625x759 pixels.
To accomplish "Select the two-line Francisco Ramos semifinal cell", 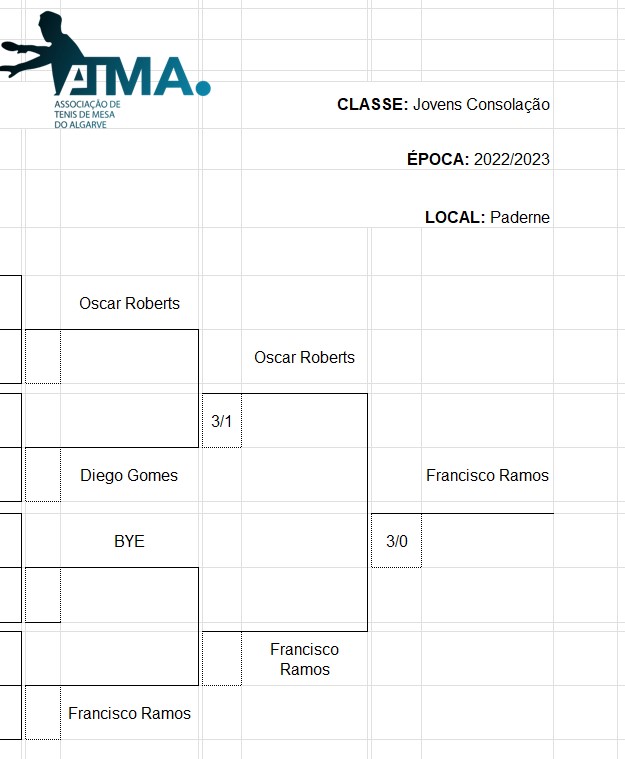I will (304, 659).
